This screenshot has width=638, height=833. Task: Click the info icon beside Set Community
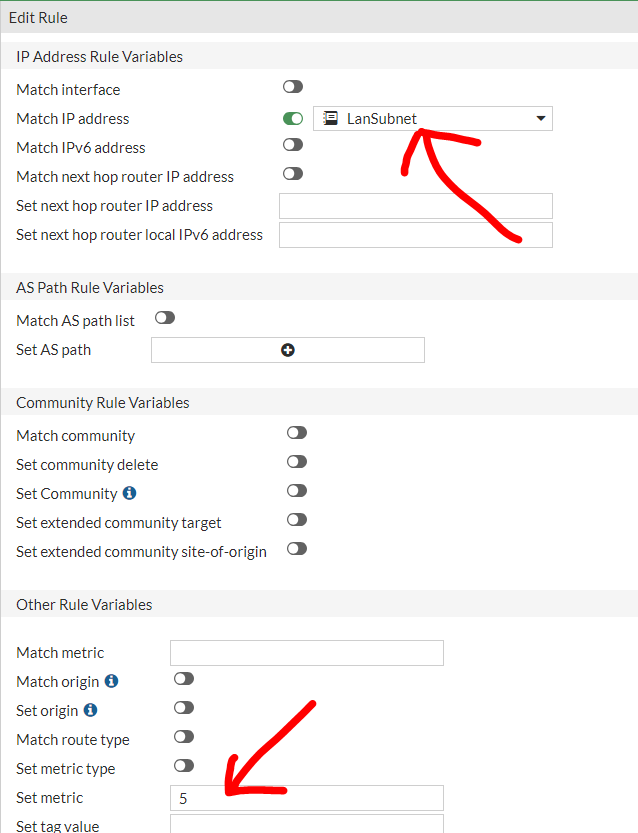(x=129, y=493)
